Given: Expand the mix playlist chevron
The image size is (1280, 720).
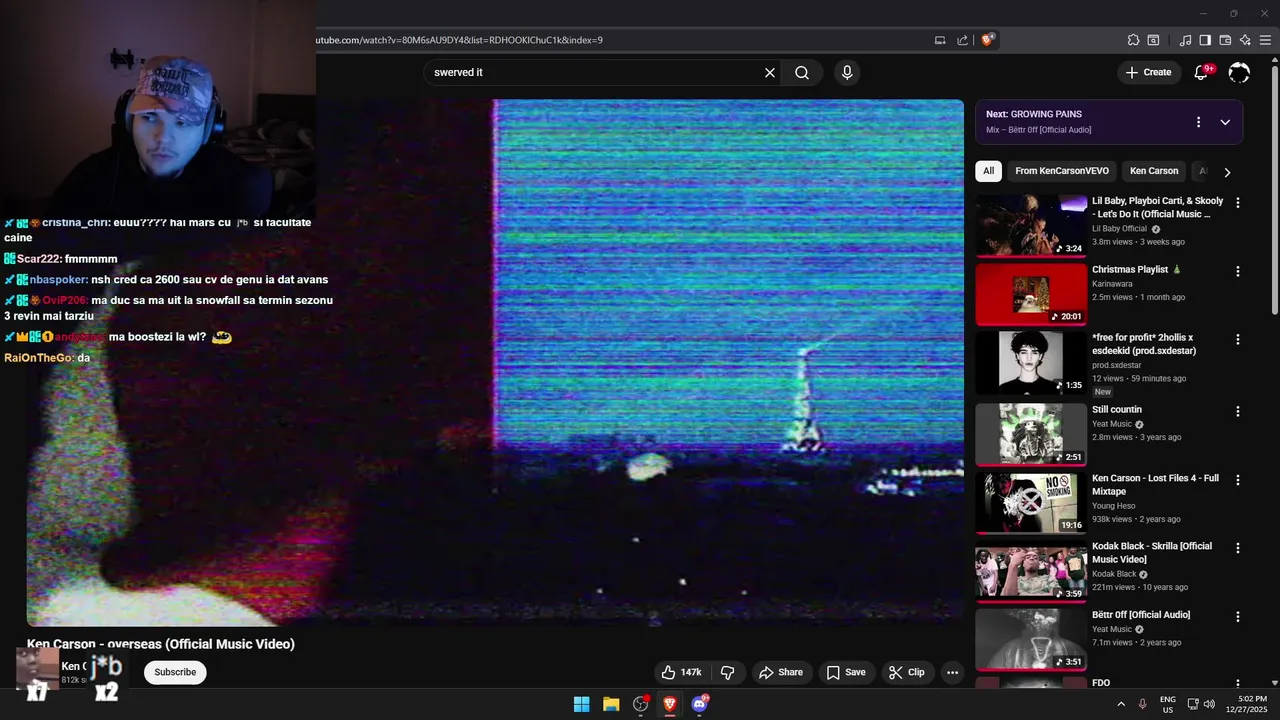Looking at the screenshot, I should (1225, 122).
